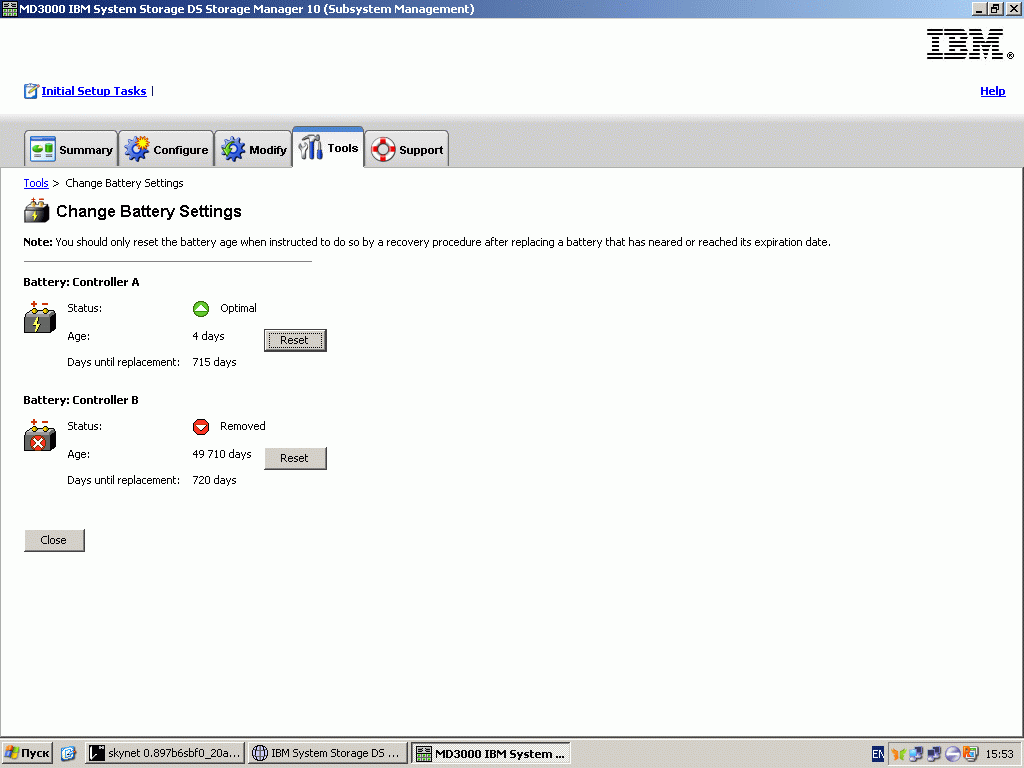The height and width of the screenshot is (768, 1024).
Task: Open Internet Explorer from quick launch
Action: [68, 753]
